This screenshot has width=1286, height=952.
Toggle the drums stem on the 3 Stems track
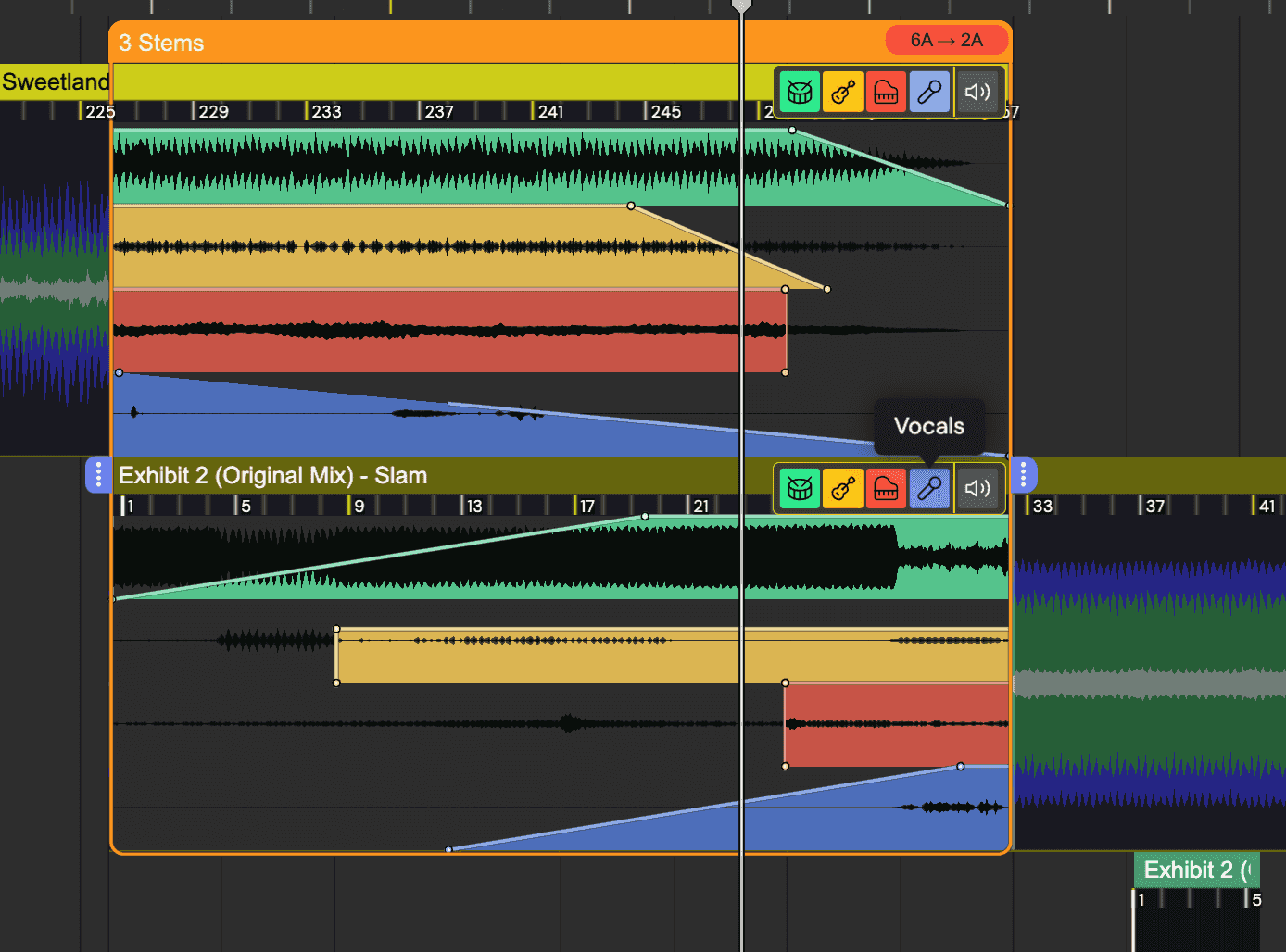click(x=799, y=91)
